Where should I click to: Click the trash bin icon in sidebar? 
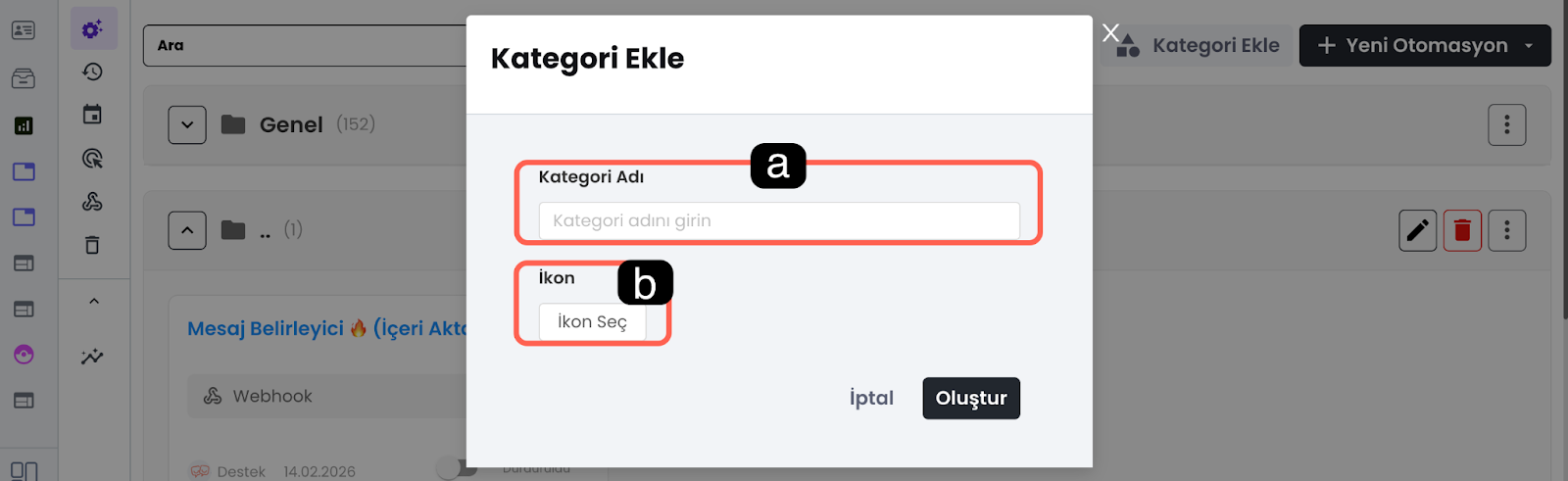92,245
